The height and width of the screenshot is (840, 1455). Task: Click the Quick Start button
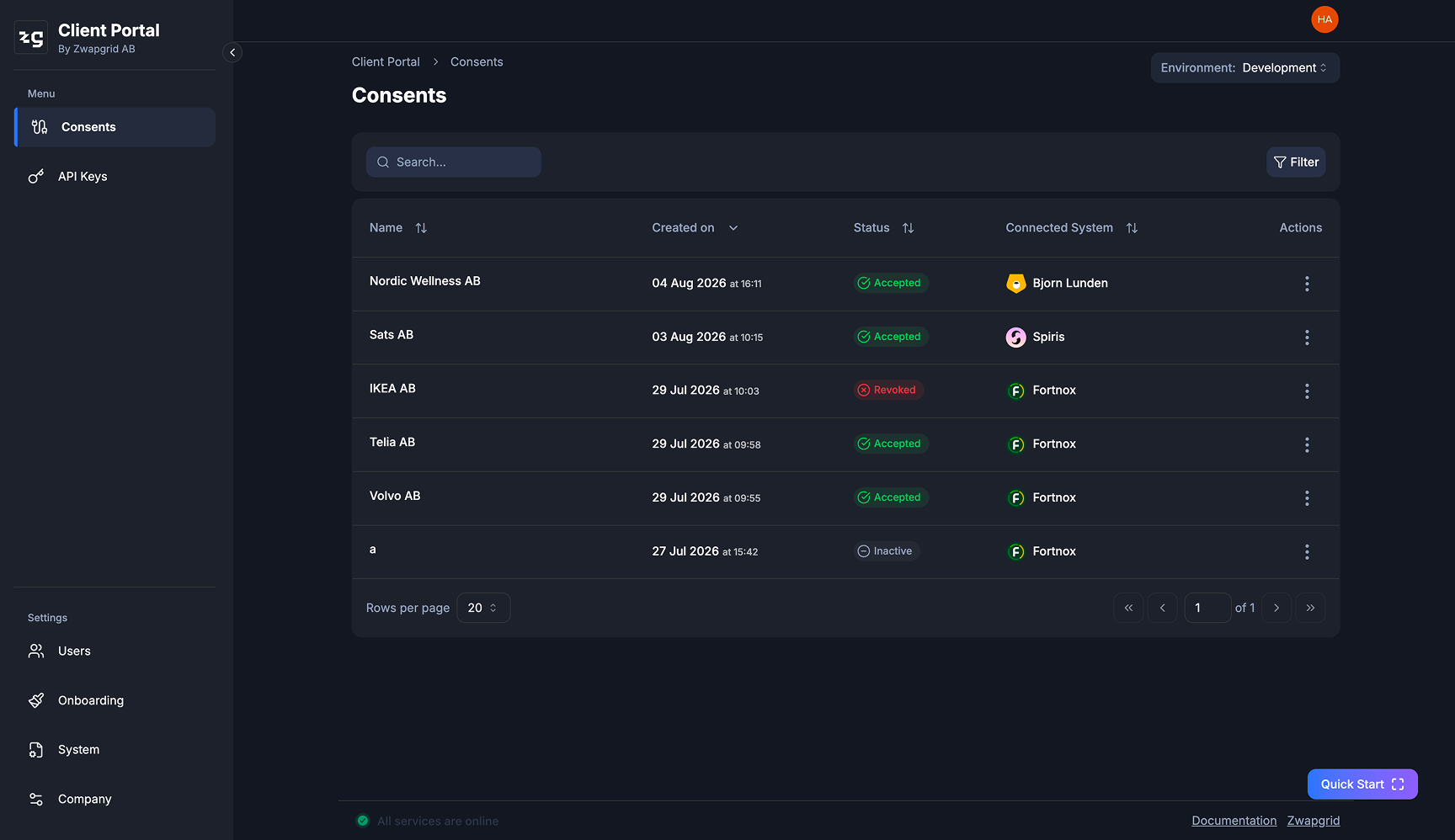coord(1362,784)
